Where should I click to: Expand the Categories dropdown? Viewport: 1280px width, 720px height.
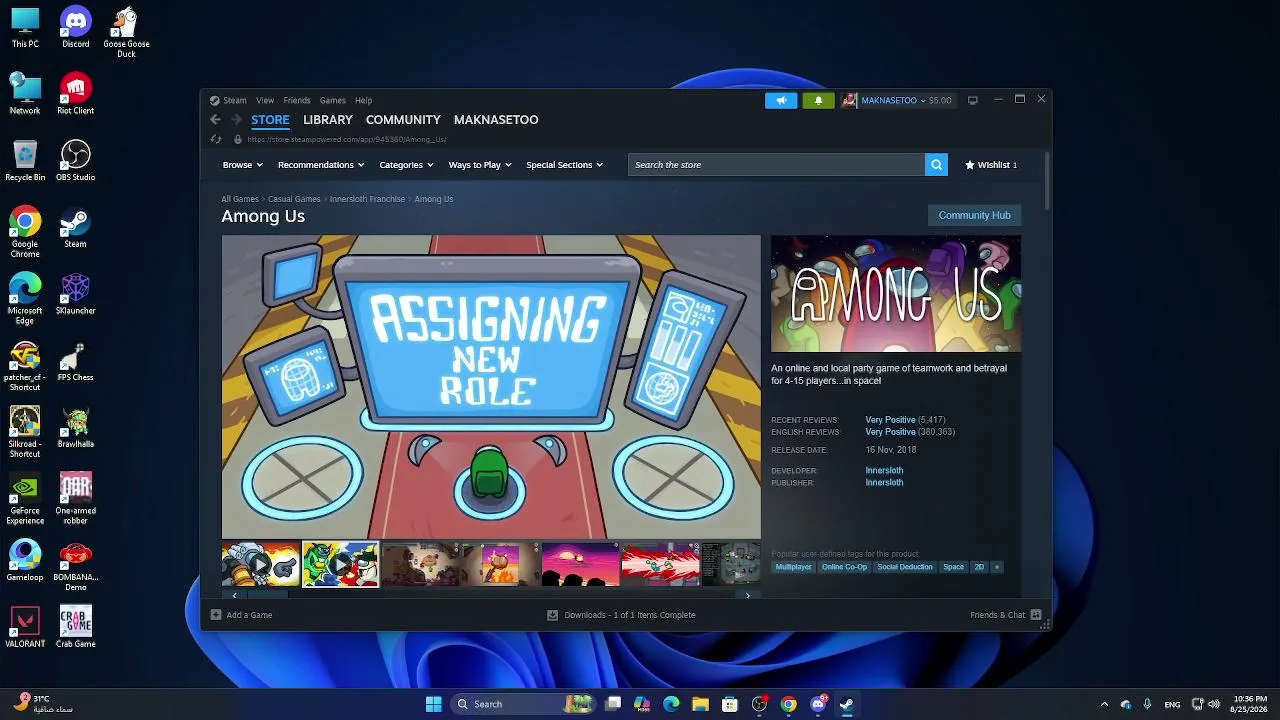(406, 165)
